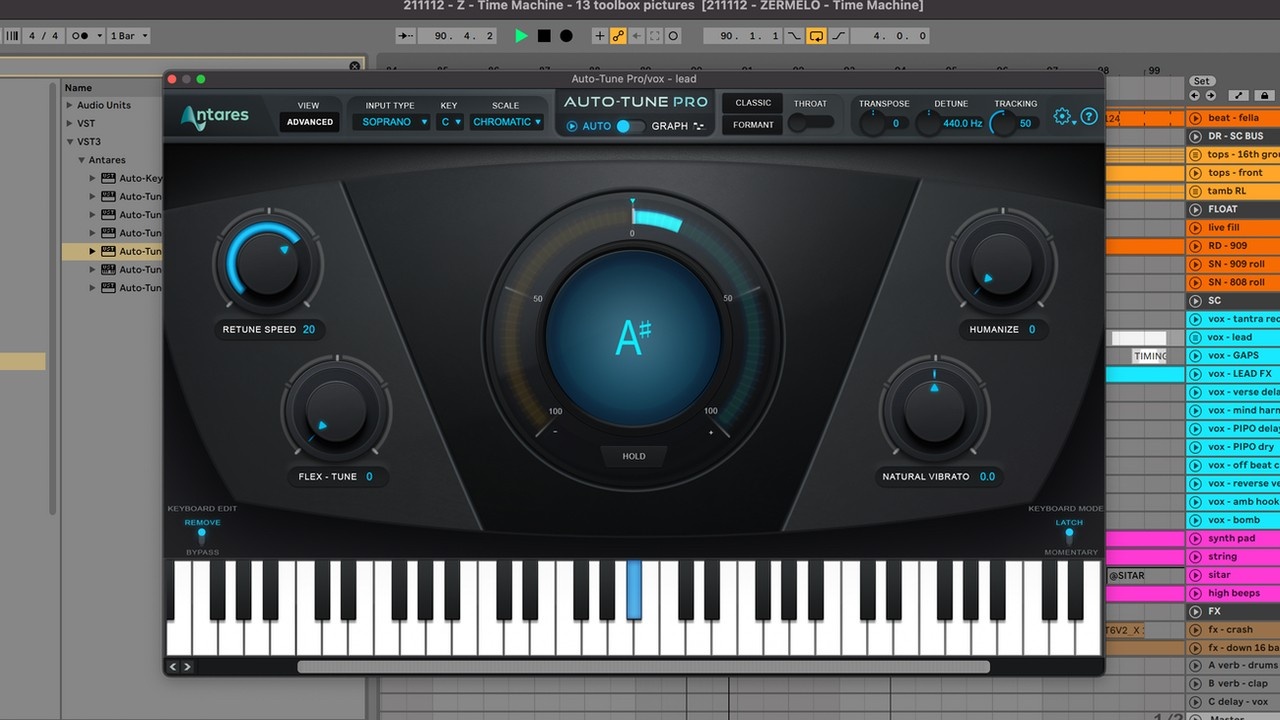Toggle Keyboard Edit Remove/Bypass switch
This screenshot has height=720, width=1280.
(202, 537)
